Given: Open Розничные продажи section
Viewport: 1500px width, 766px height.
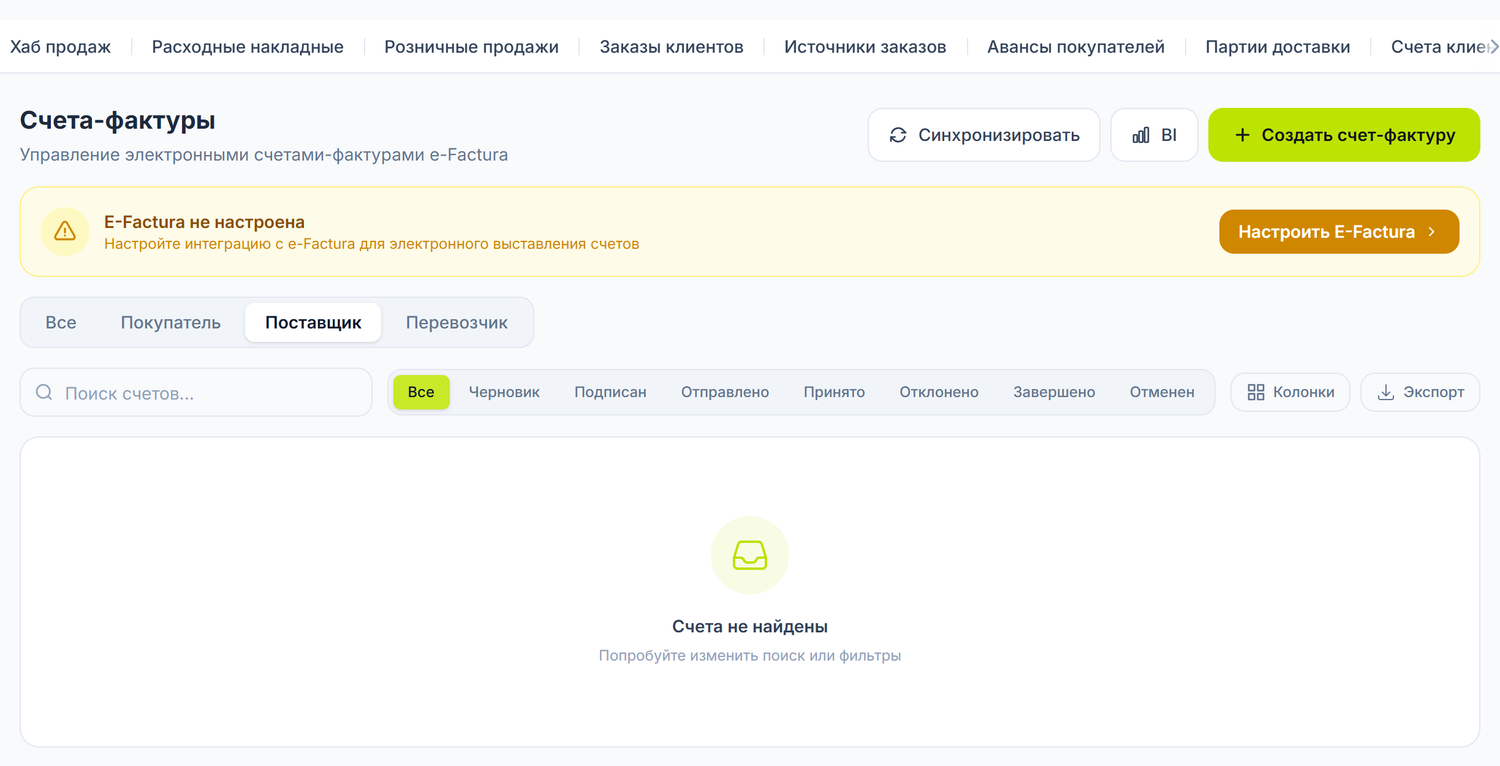Looking at the screenshot, I should (x=472, y=47).
